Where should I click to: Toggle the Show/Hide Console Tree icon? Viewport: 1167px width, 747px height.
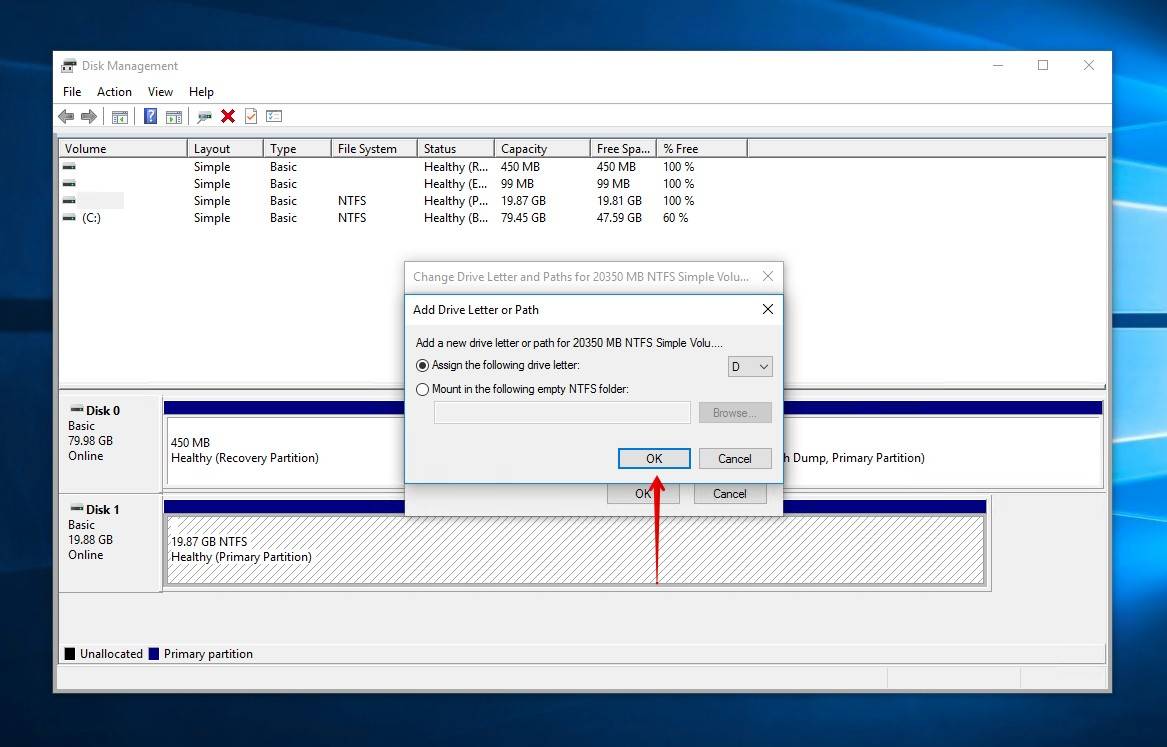click(119, 116)
